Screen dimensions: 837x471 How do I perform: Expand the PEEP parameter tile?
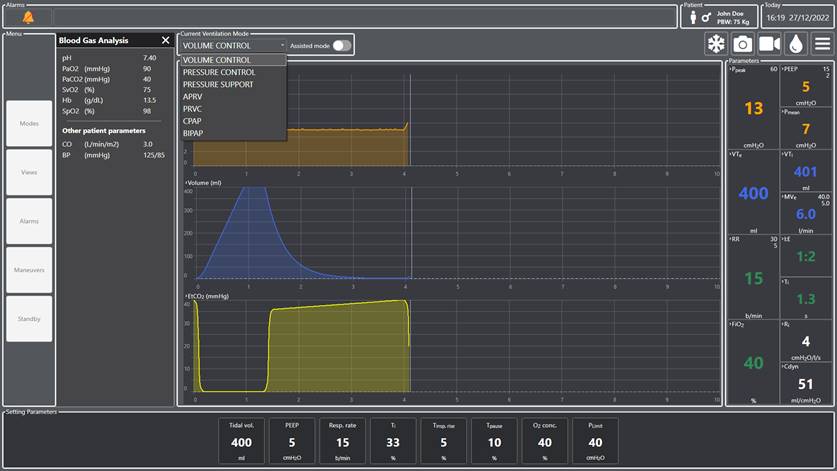click(806, 85)
